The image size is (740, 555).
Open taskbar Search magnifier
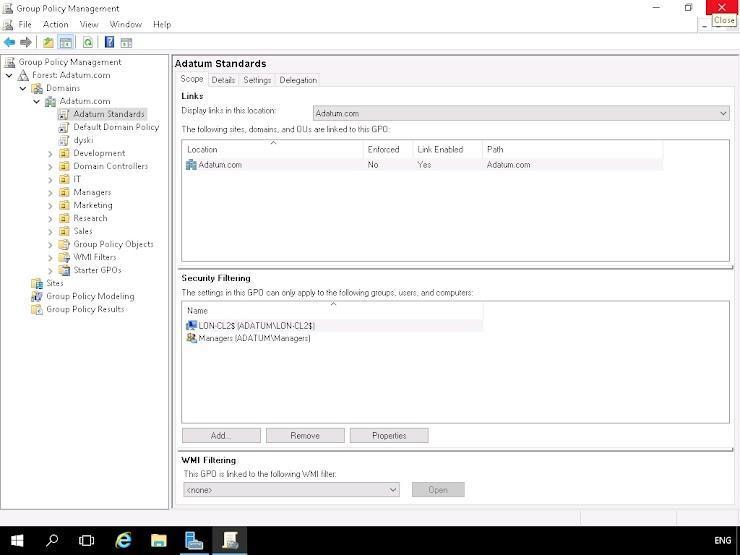click(x=52, y=540)
